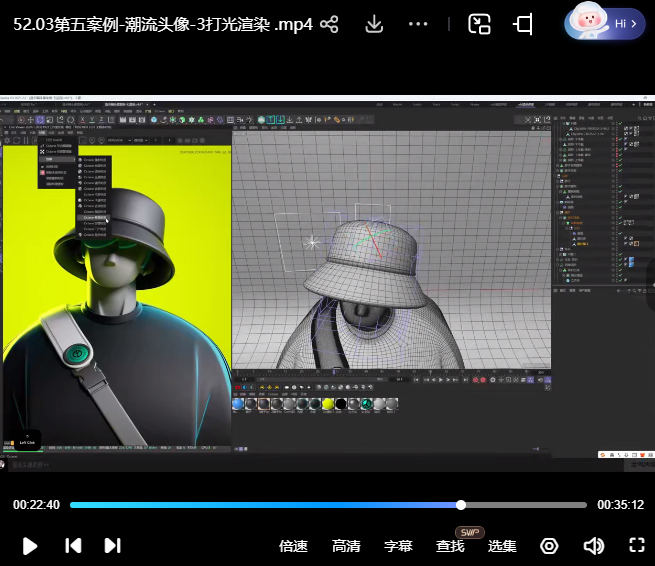Click the widescreen theater mode icon
655x566 pixels.
coord(523,24)
